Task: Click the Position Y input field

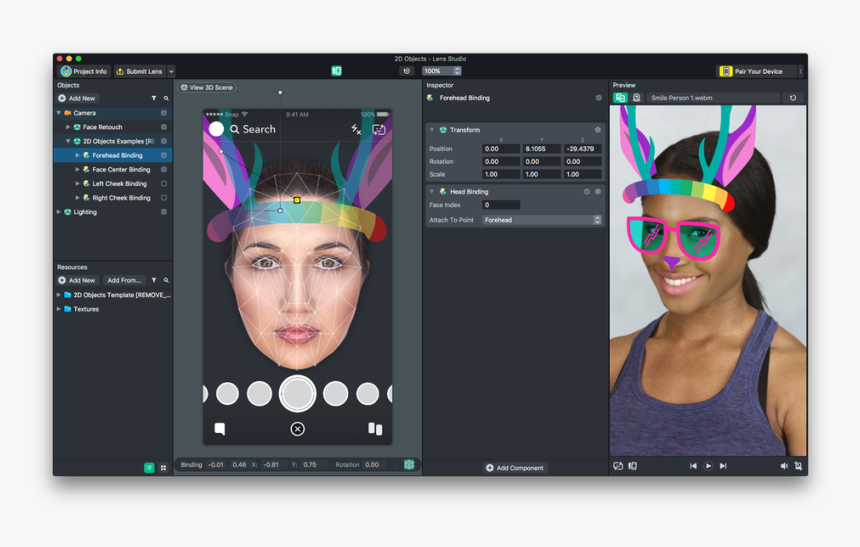Action: coord(541,149)
